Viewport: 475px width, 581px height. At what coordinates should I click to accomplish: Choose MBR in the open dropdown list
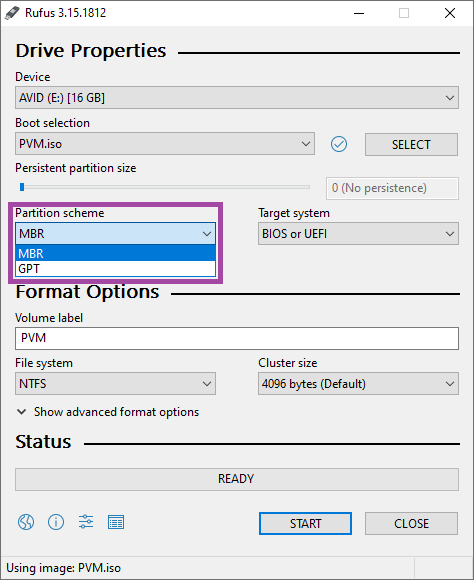coord(115,253)
